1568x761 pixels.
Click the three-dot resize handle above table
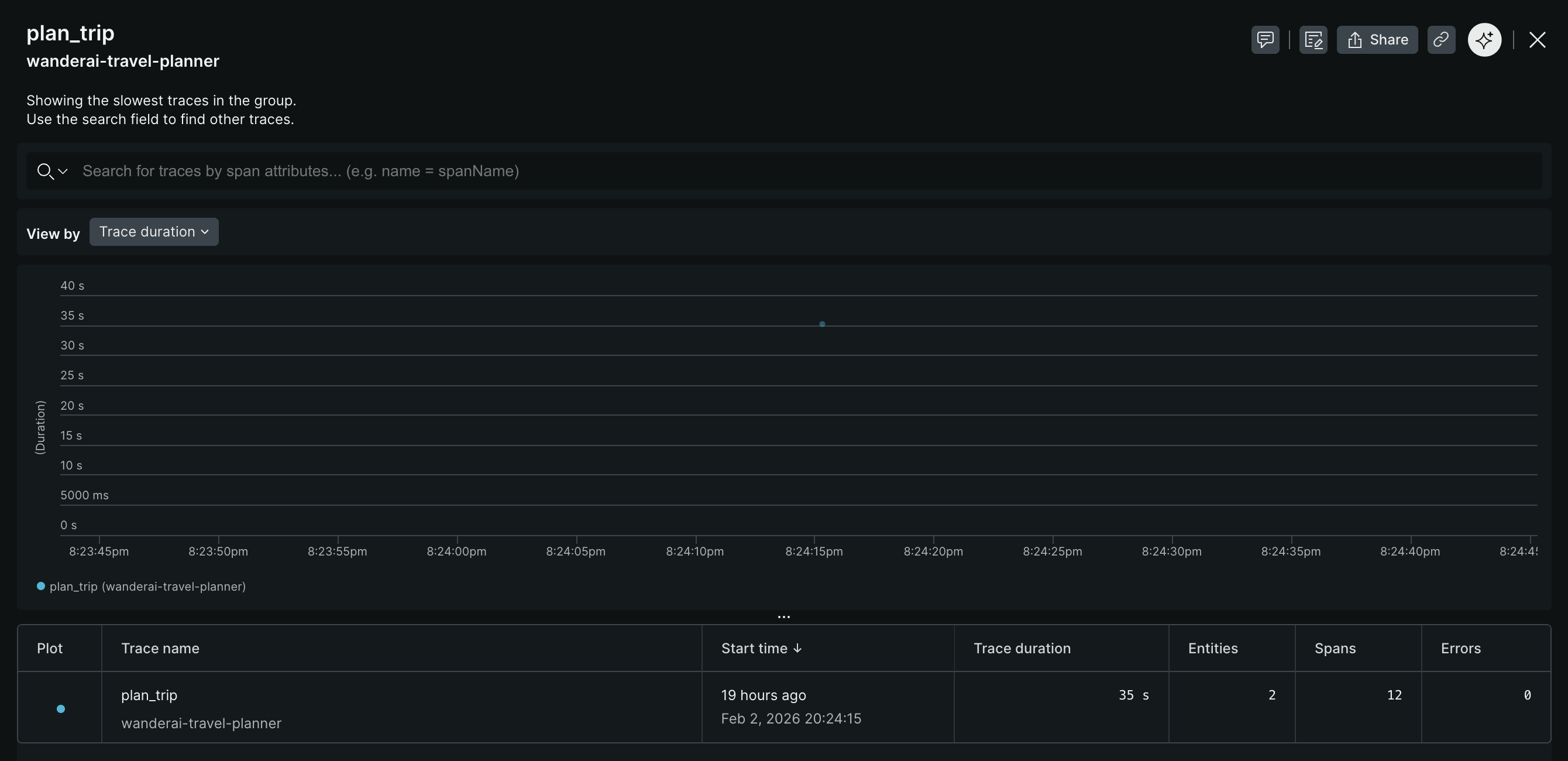(x=783, y=617)
